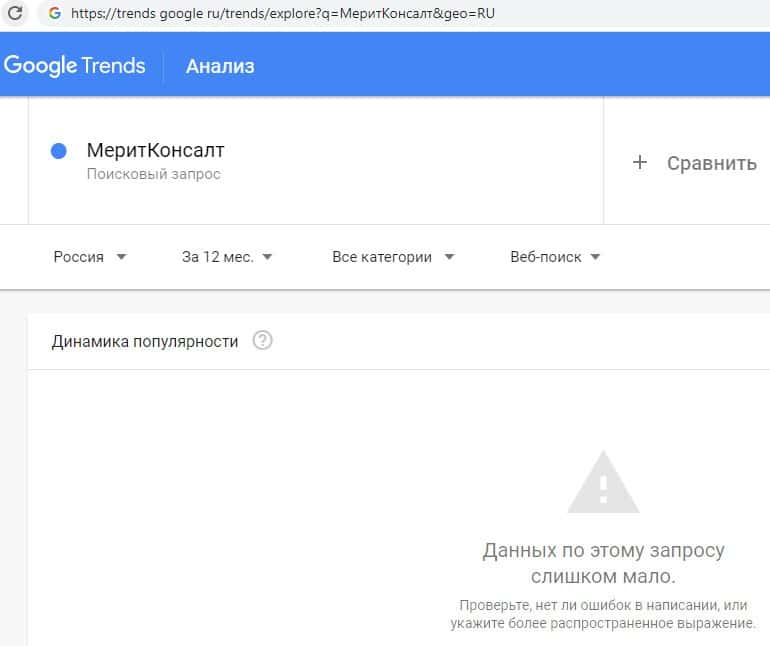Click the Google site icon in address bar
770x646 pixels.
click(54, 14)
